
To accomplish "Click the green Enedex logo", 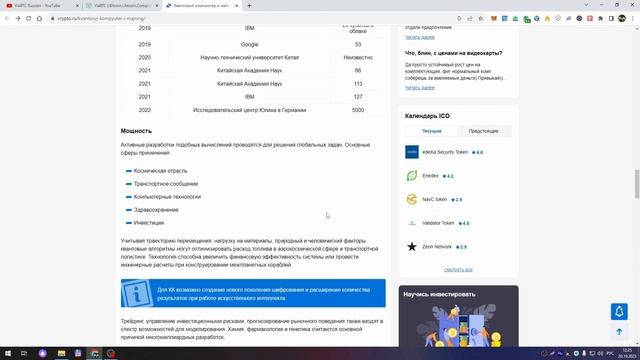I will point(412,176).
